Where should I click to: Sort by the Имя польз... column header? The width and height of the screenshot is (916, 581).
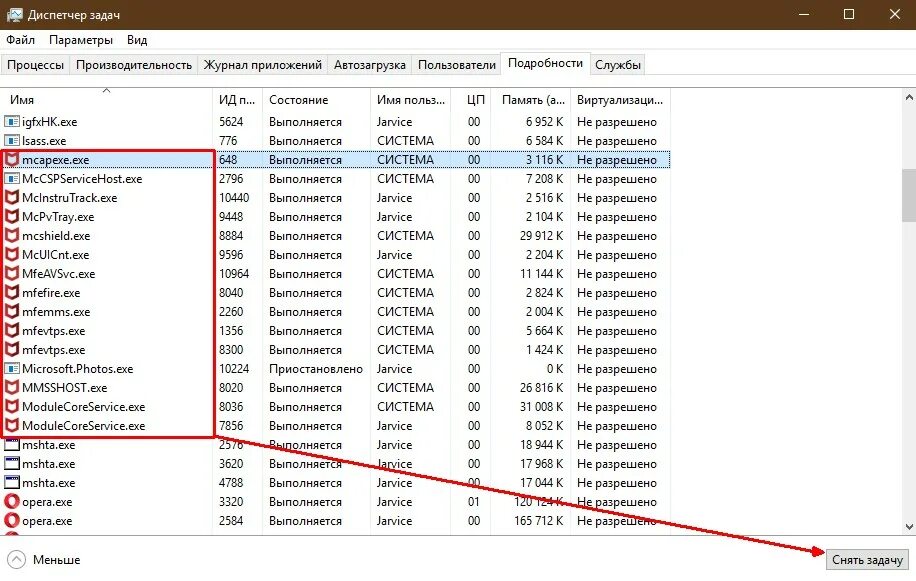[x=411, y=100]
